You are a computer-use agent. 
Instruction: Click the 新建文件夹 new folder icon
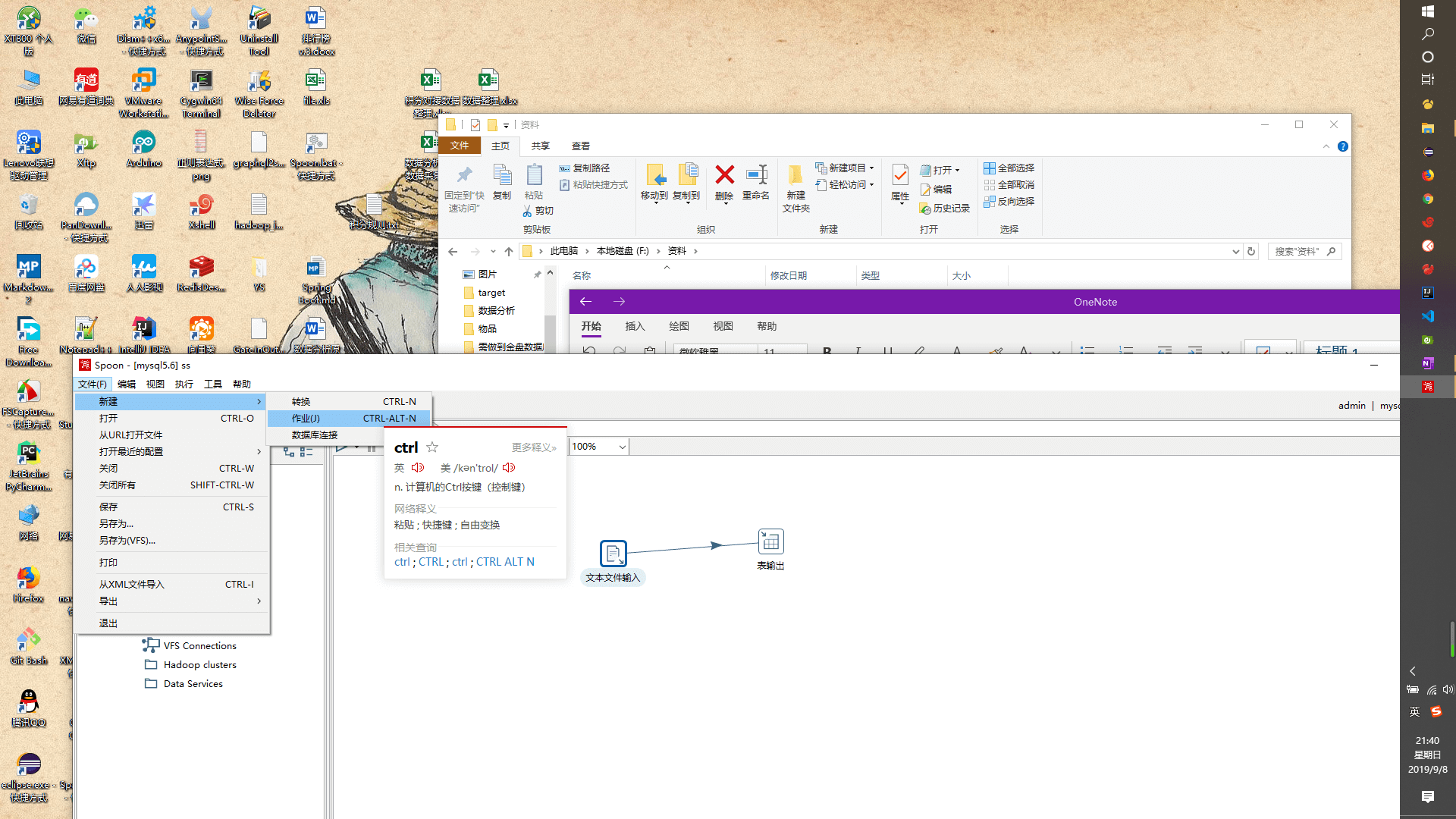pyautogui.click(x=795, y=175)
